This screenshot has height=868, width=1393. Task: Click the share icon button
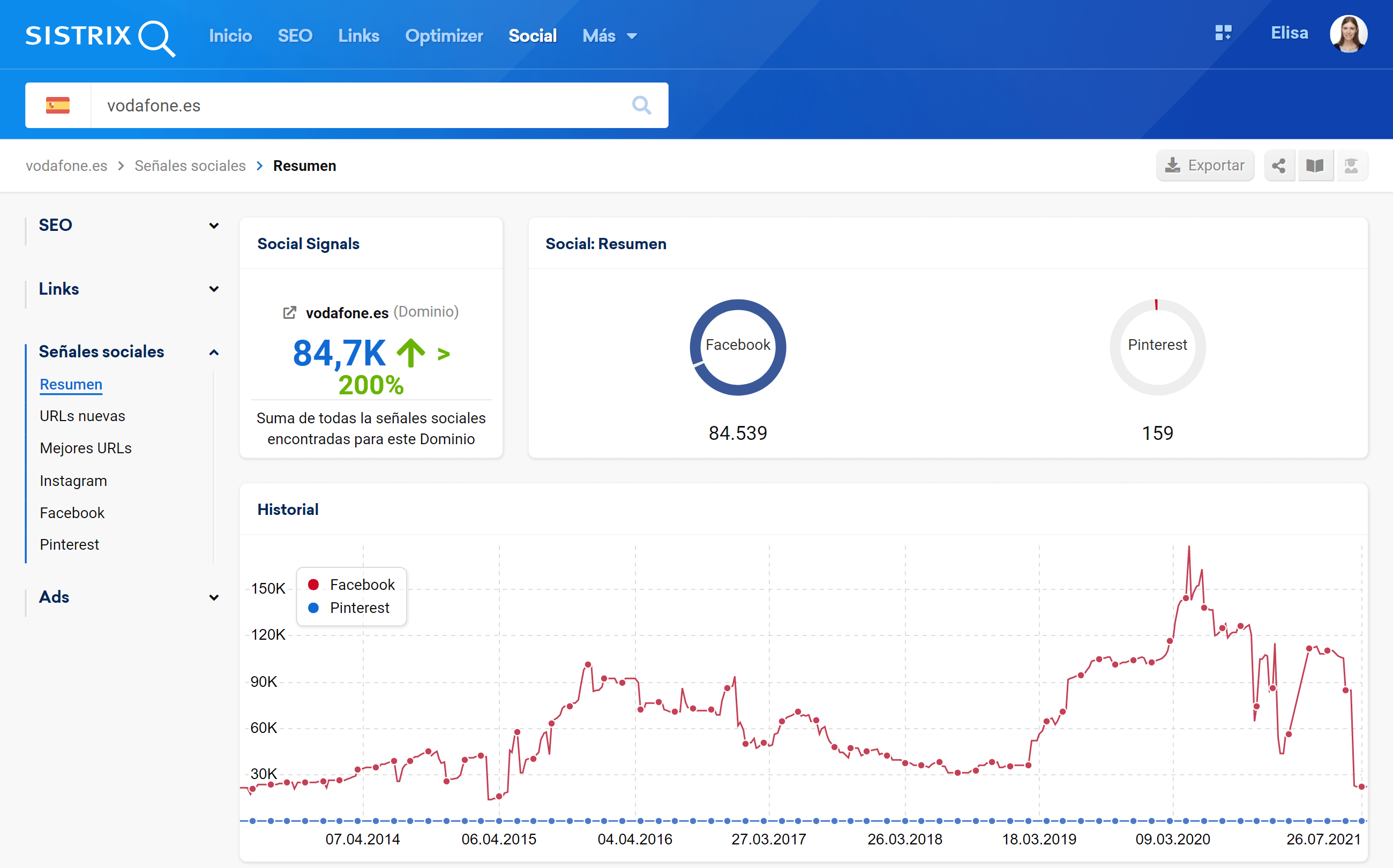pyautogui.click(x=1279, y=166)
